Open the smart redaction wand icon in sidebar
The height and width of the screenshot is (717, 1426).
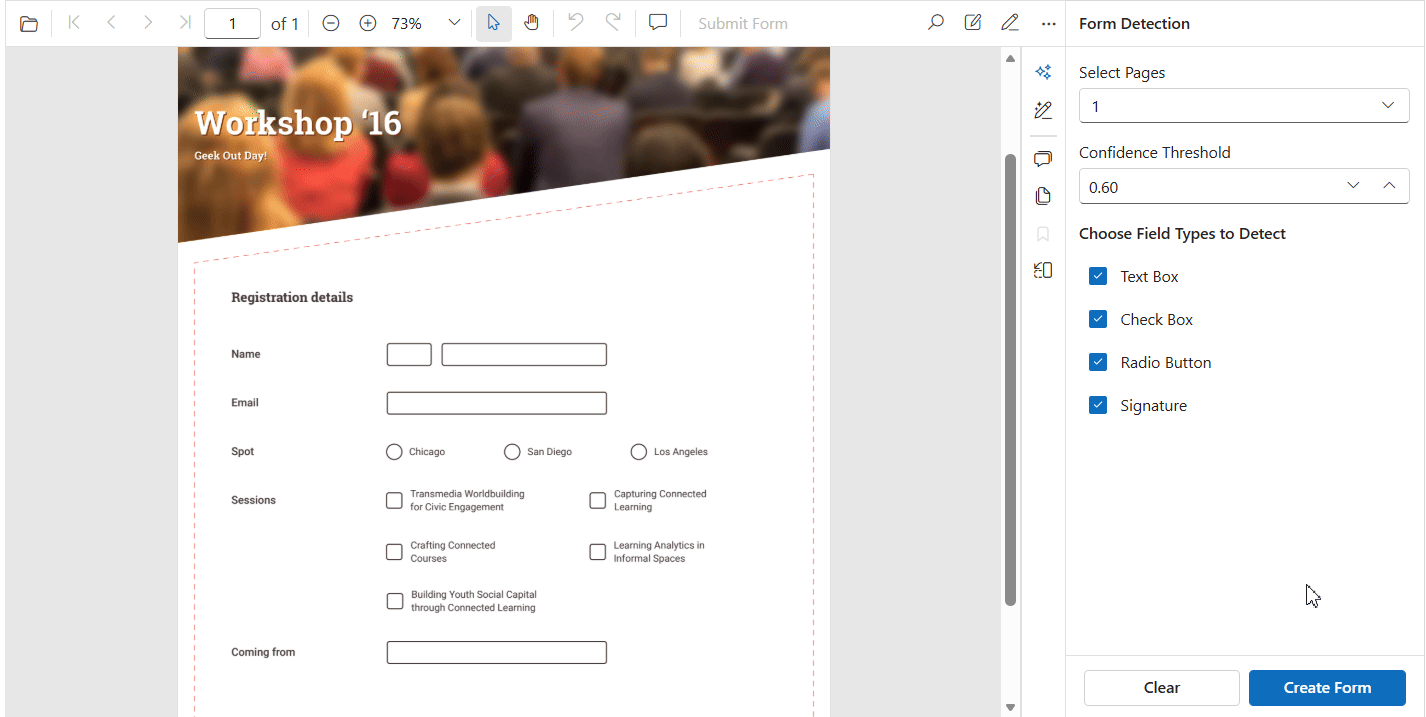pos(1043,110)
